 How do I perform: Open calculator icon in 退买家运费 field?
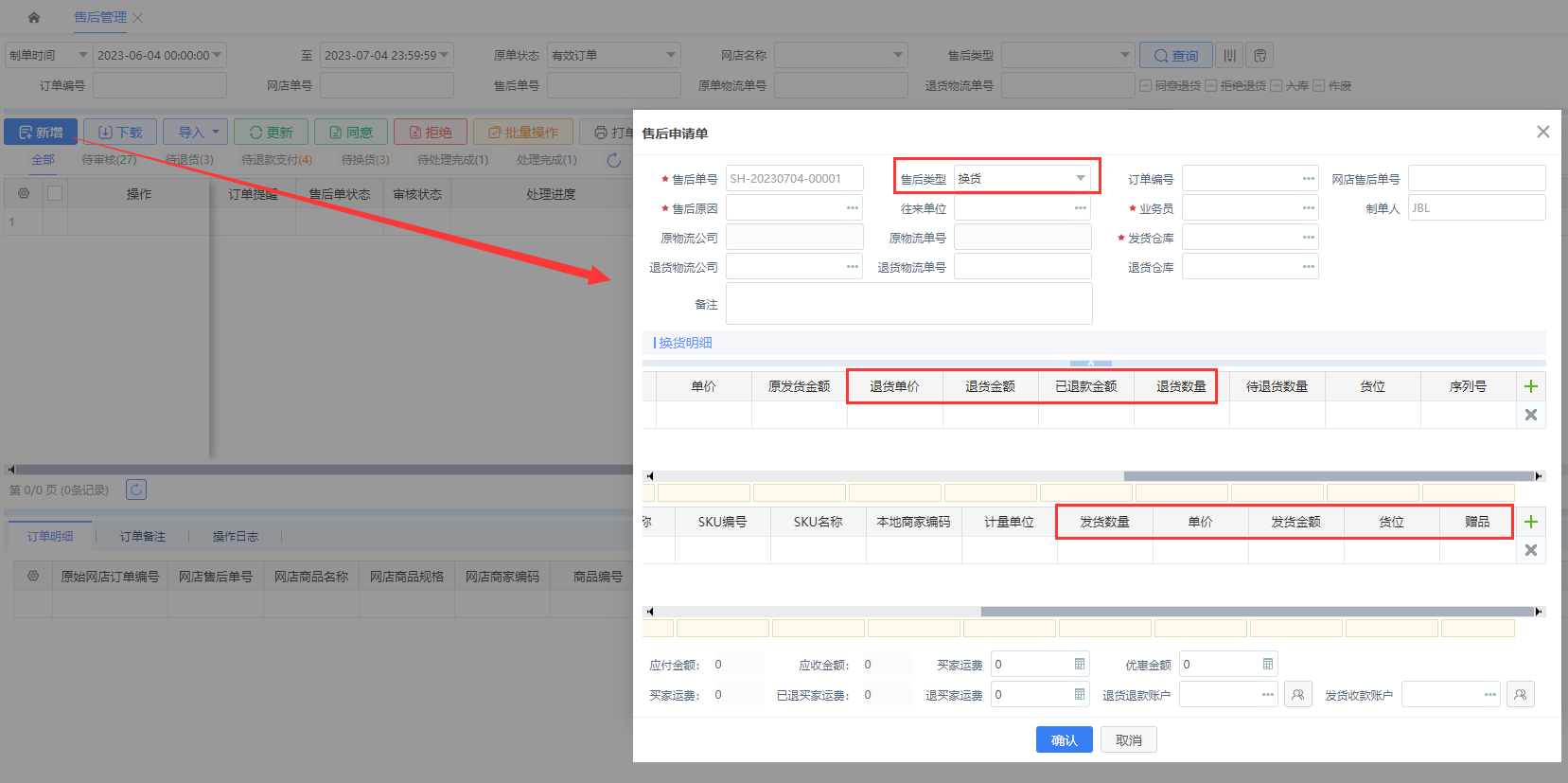pos(1080,694)
